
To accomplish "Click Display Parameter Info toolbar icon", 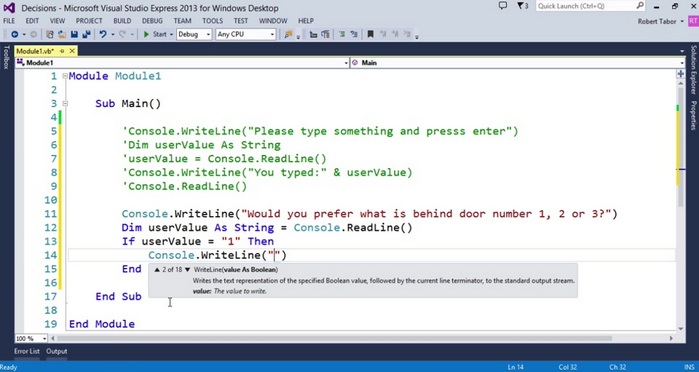I will (325, 34).
